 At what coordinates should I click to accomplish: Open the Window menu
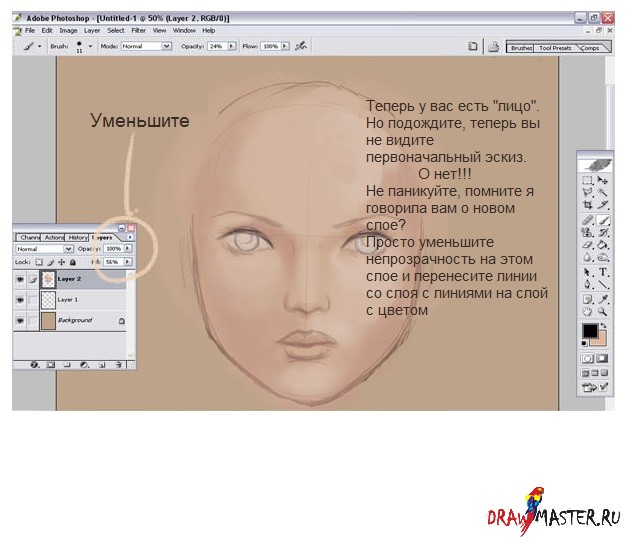pyautogui.click(x=184, y=30)
